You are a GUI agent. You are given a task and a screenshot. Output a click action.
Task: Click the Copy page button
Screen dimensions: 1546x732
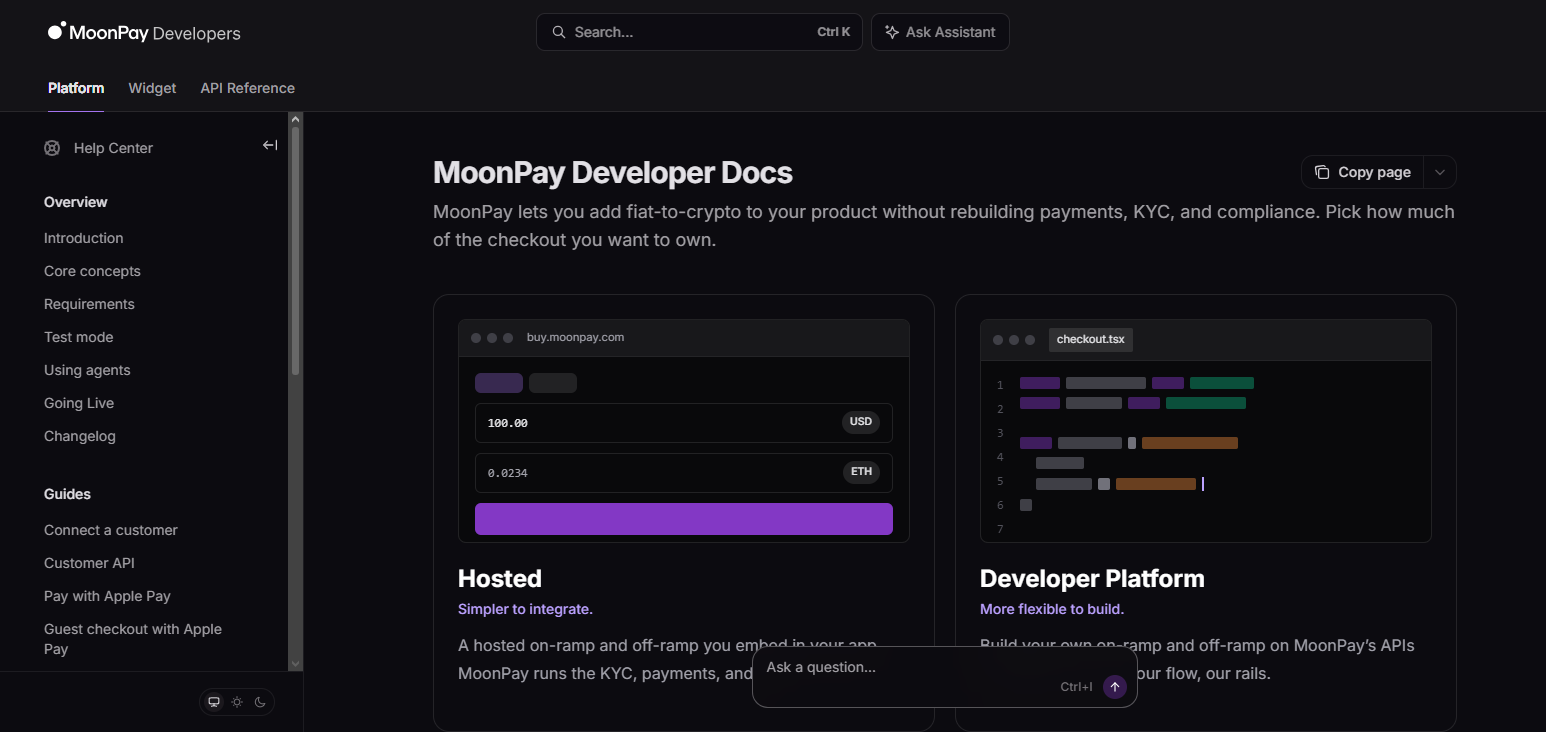tap(1363, 172)
